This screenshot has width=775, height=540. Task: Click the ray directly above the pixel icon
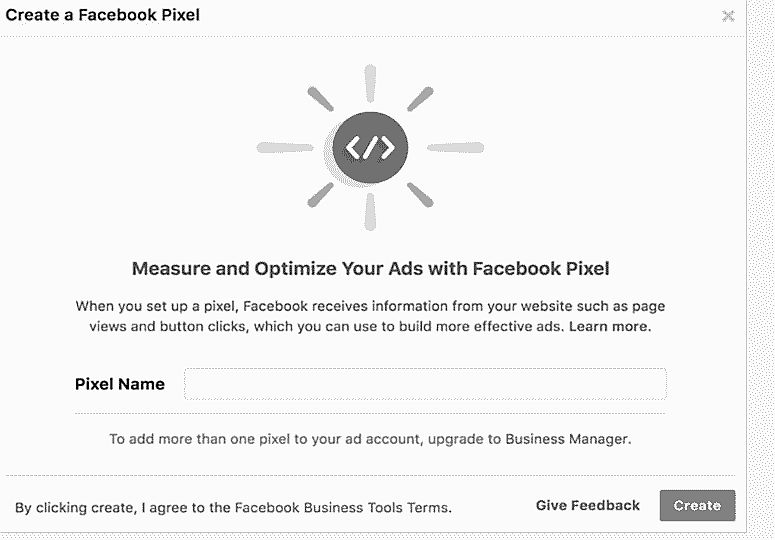coord(370,83)
